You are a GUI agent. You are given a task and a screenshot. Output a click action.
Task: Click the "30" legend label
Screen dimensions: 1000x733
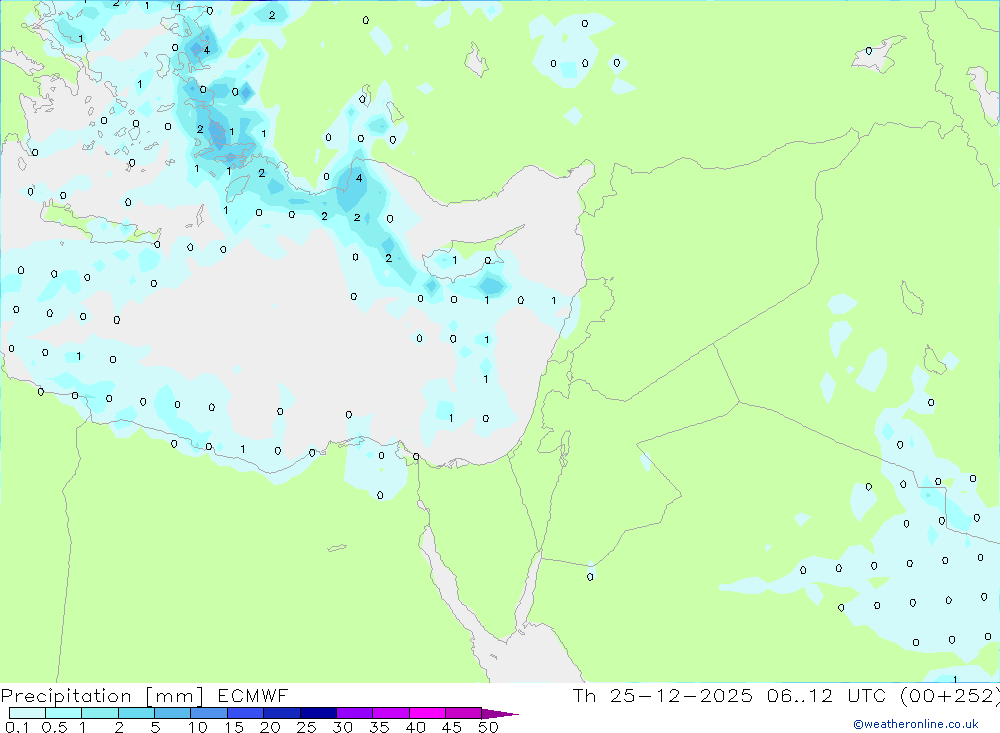[x=343, y=727]
